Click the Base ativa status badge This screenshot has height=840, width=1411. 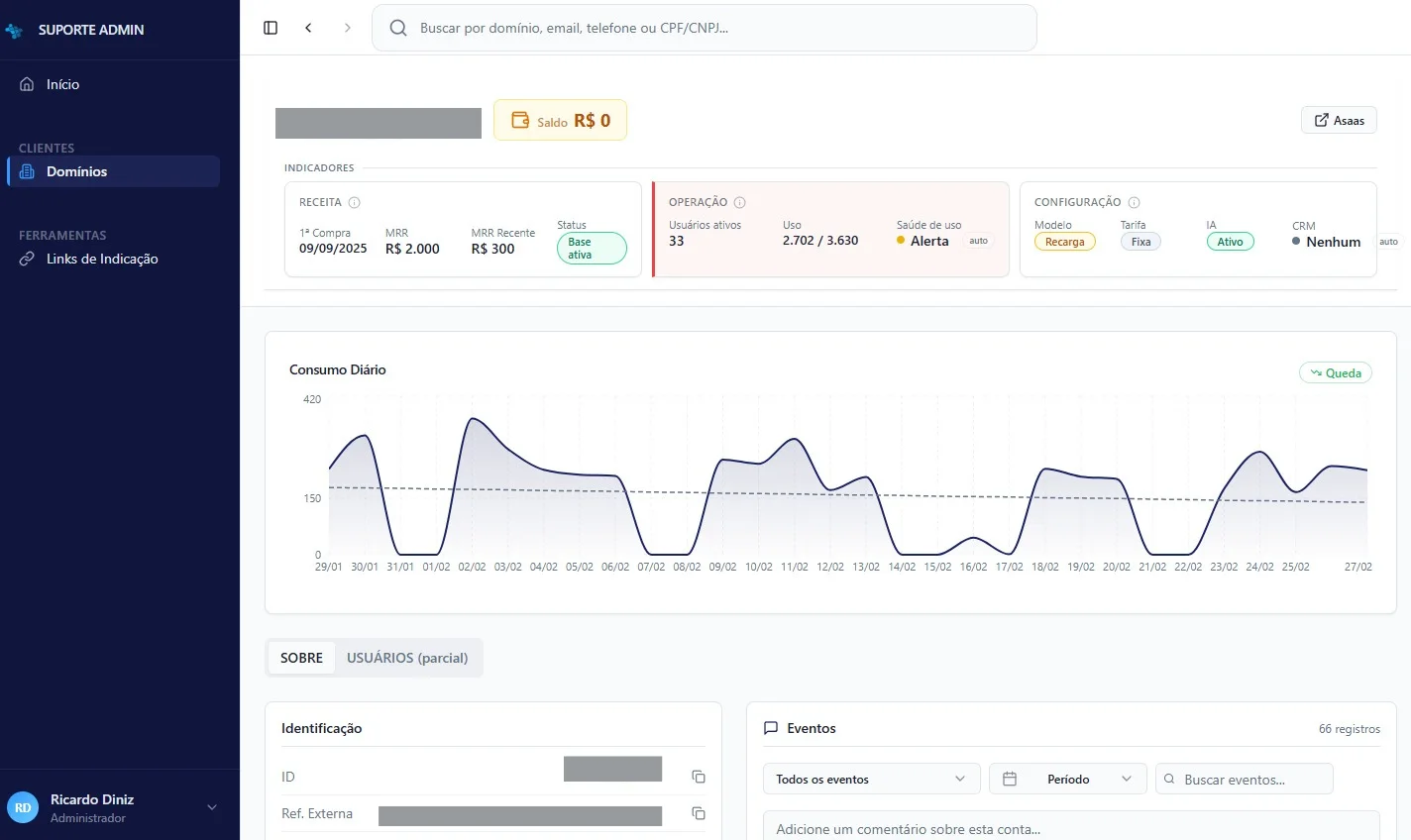click(x=592, y=248)
